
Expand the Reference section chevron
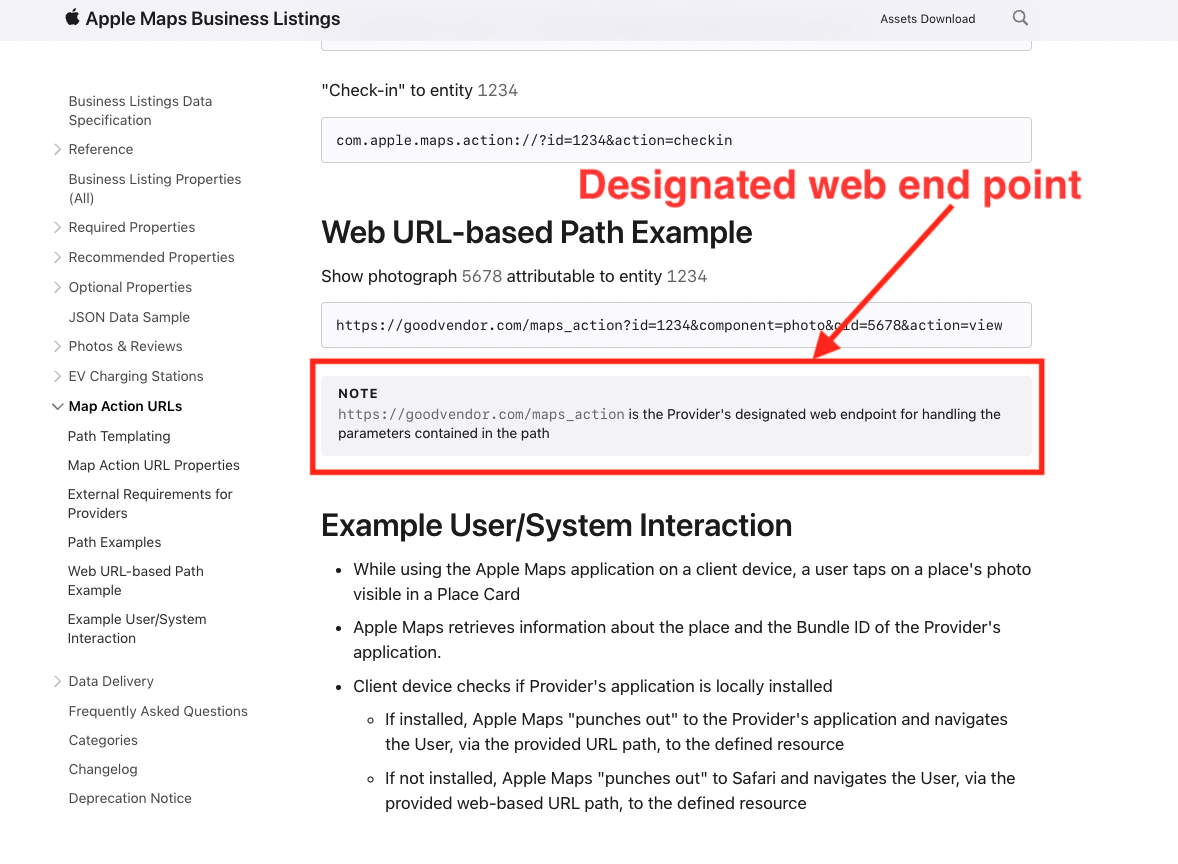(57, 149)
